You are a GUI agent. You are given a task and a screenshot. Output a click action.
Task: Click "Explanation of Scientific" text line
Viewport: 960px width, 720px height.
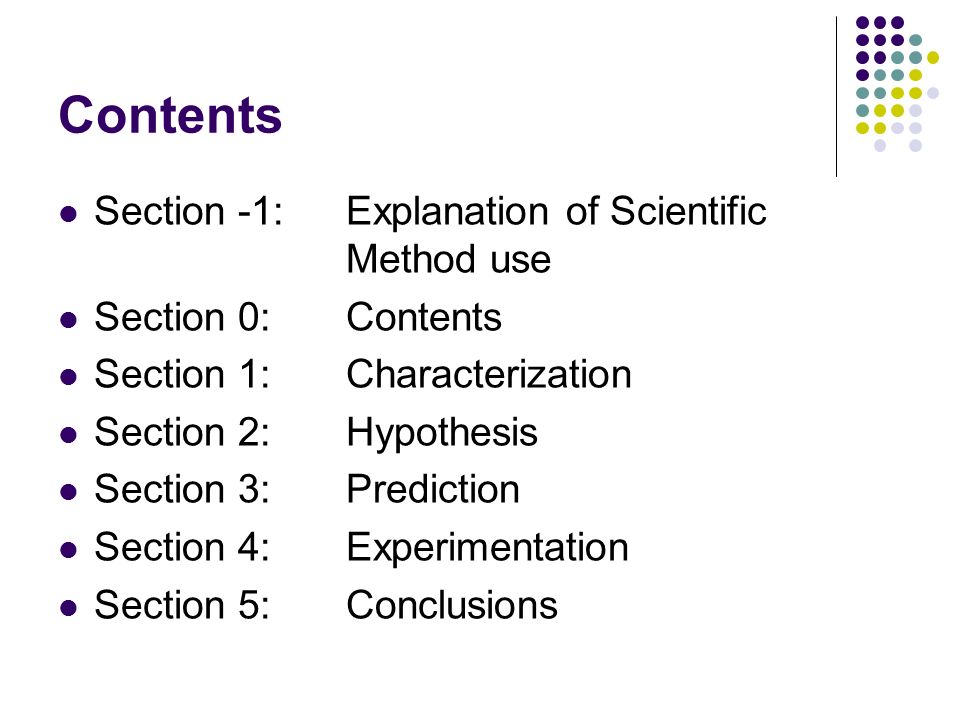(x=556, y=211)
